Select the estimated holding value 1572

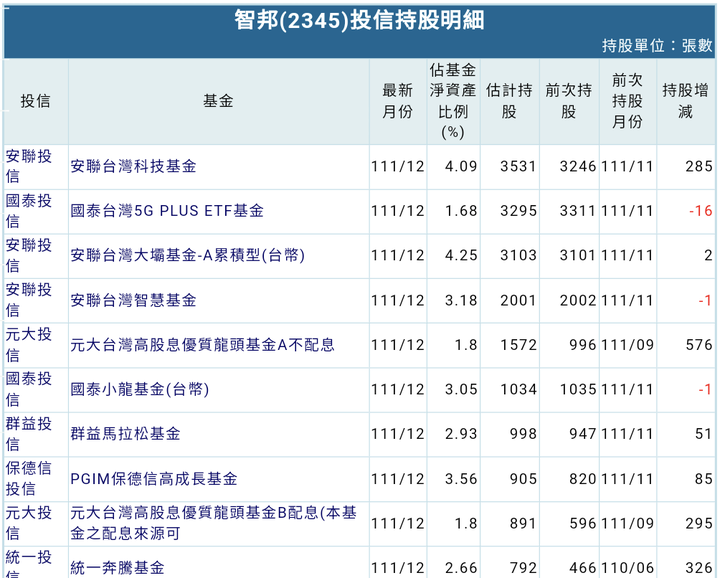(518, 345)
